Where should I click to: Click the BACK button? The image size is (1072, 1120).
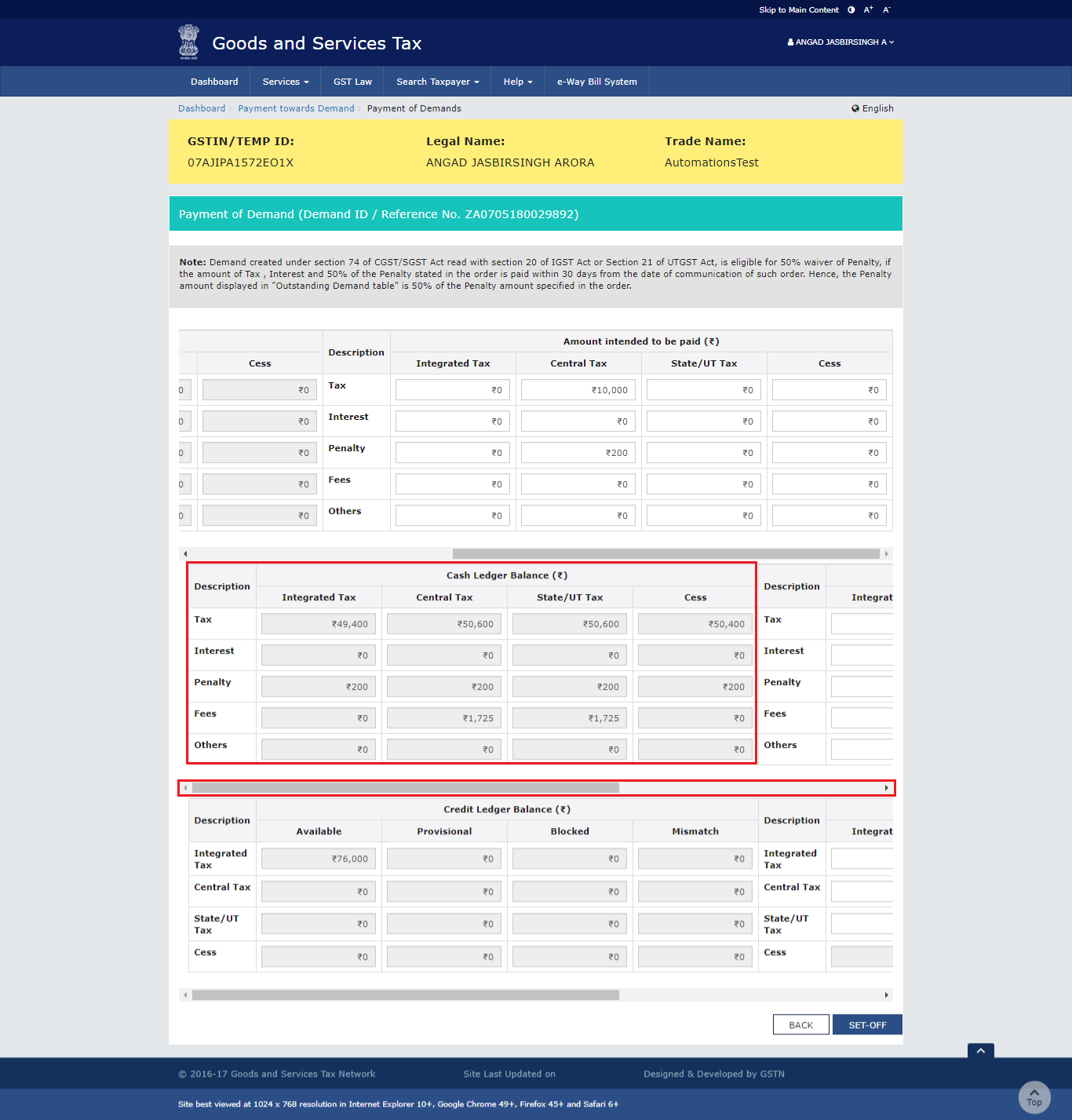pos(800,1024)
